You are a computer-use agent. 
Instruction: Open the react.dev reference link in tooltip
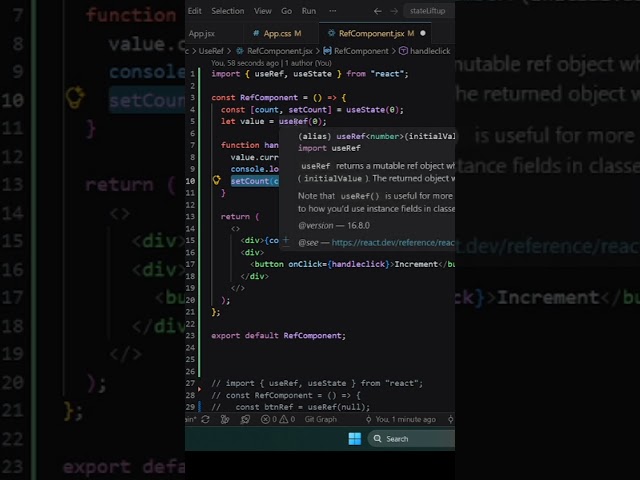(393, 242)
